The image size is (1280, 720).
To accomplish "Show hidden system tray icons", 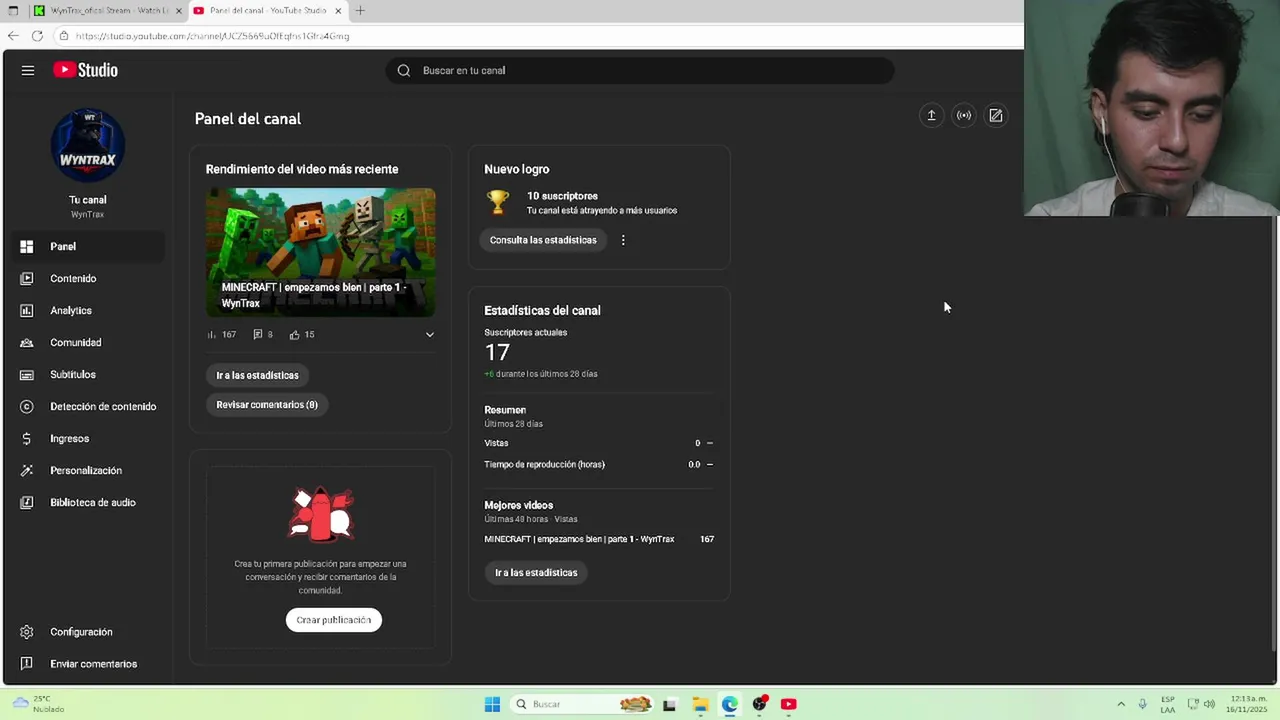I will point(1121,704).
